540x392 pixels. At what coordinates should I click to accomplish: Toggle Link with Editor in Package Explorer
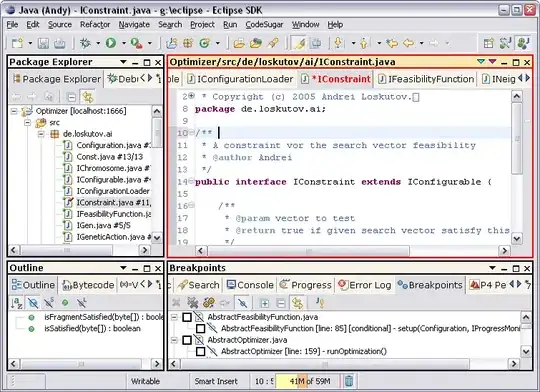coord(87,97)
